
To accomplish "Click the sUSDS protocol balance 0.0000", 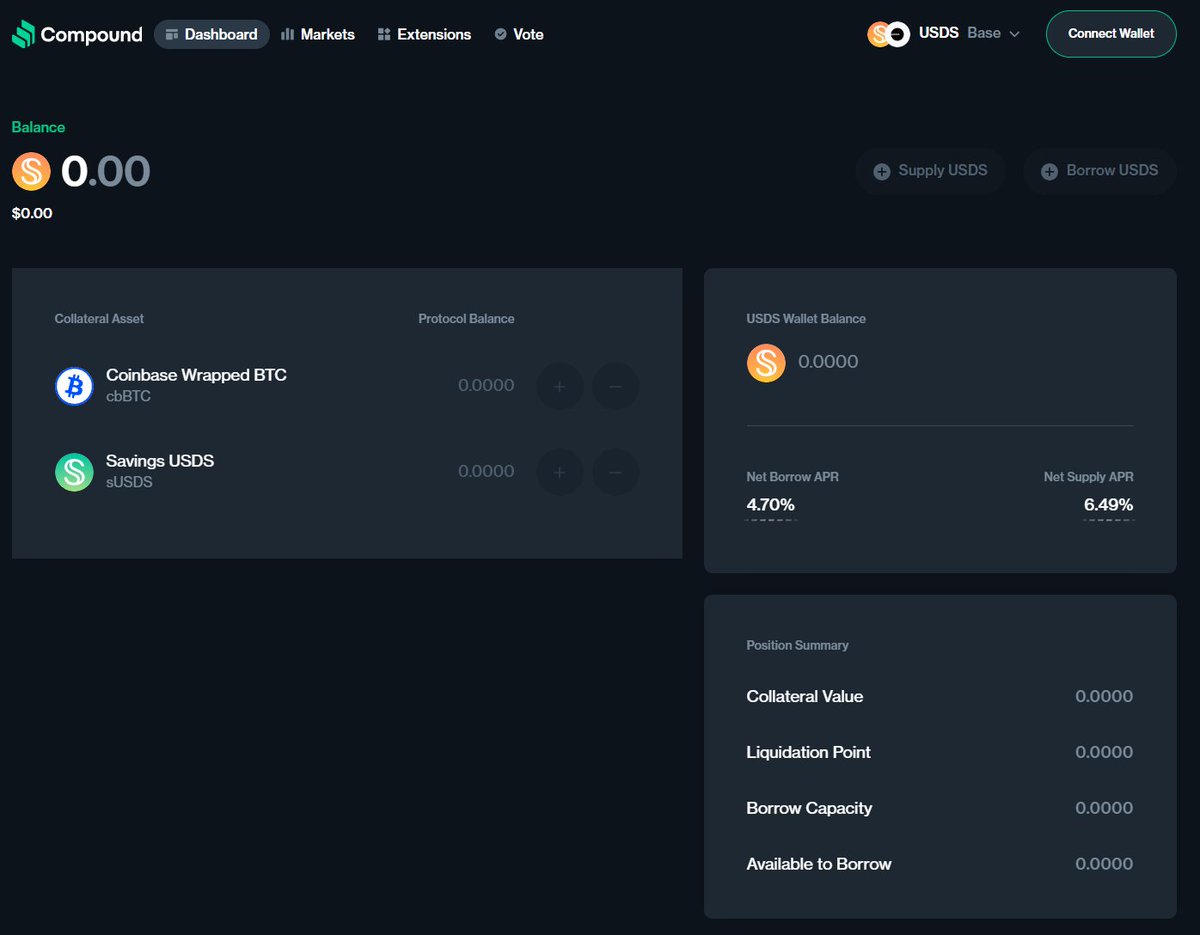I will tap(486, 471).
